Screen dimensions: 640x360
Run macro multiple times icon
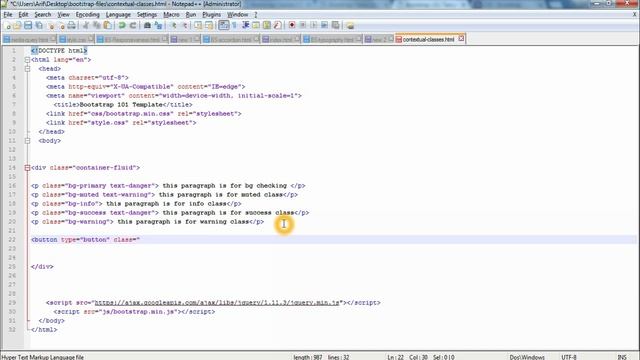tap(324, 25)
